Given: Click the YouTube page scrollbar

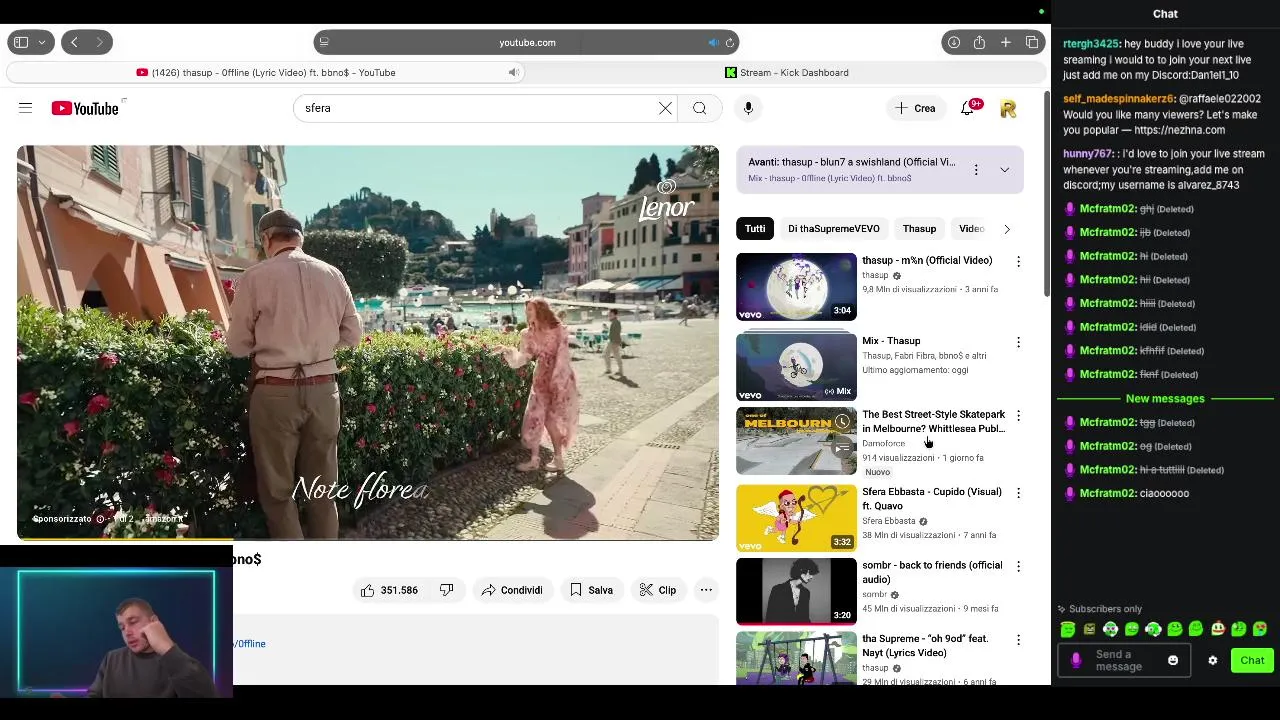Looking at the screenshot, I should (1046, 195).
